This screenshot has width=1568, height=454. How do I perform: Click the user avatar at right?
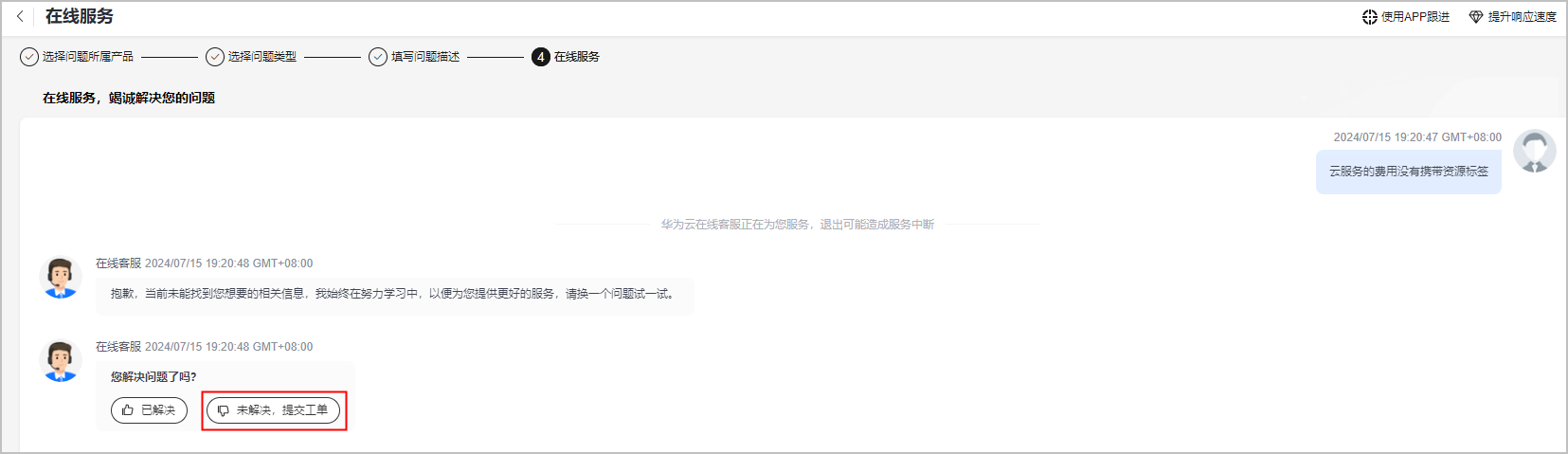click(x=1535, y=152)
